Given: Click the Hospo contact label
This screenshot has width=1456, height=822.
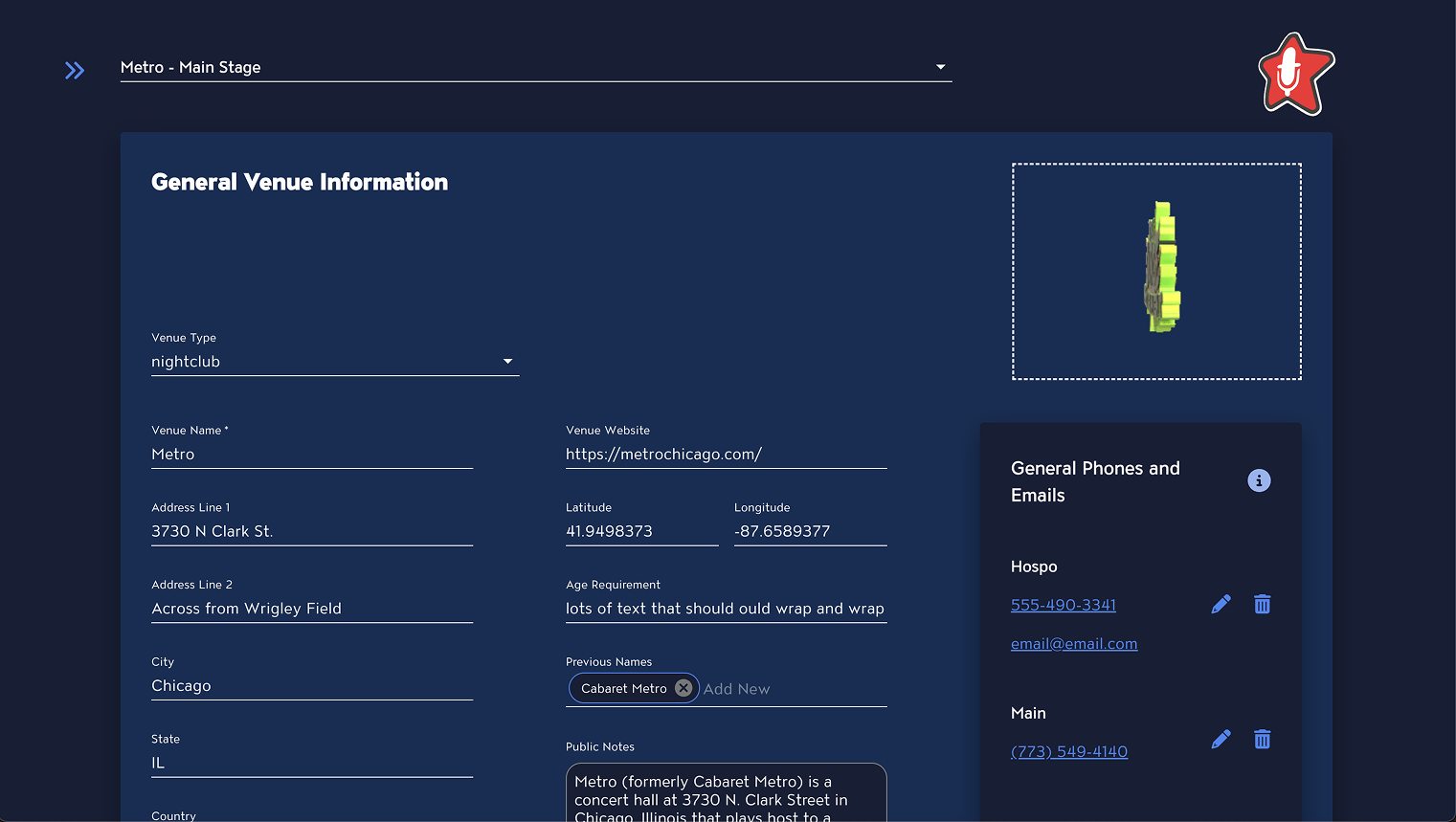Looking at the screenshot, I should pos(1034,567).
